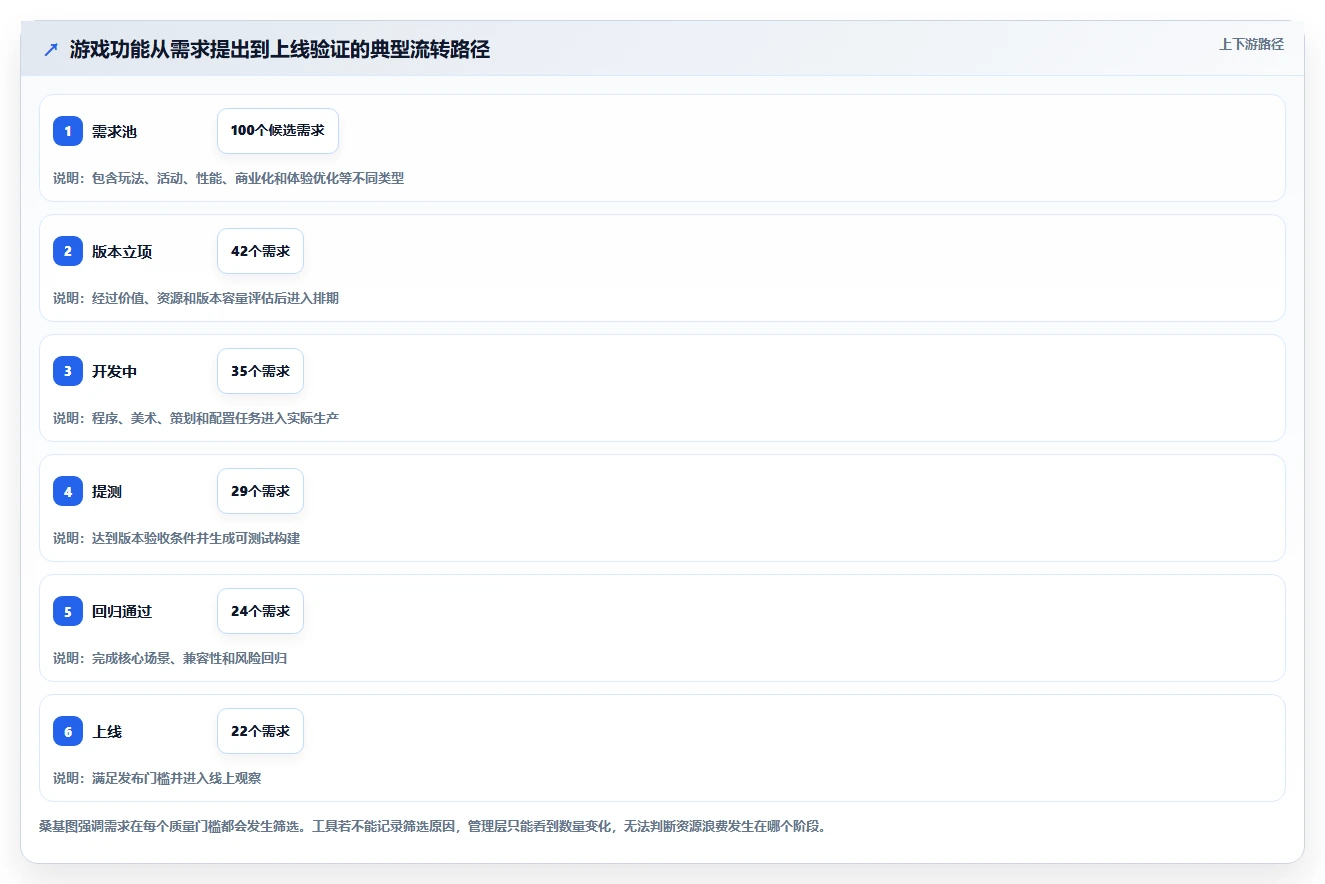
Task: Click the 35个需求 chip
Action: (260, 371)
